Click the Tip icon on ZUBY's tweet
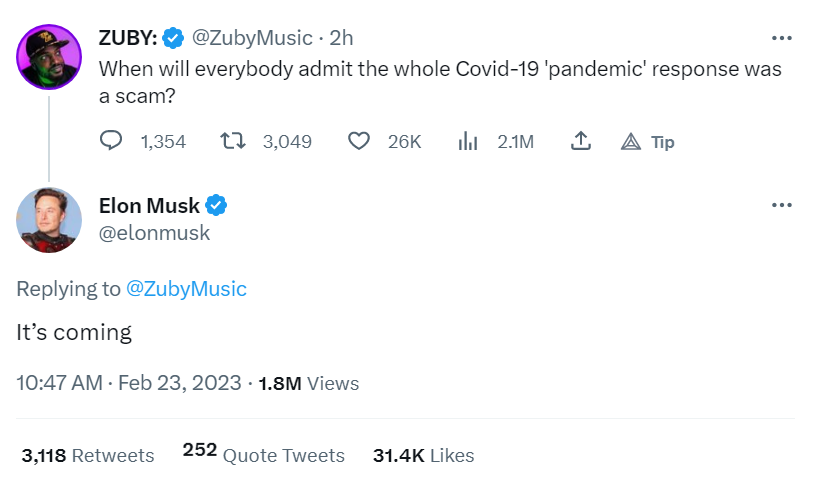 630,142
